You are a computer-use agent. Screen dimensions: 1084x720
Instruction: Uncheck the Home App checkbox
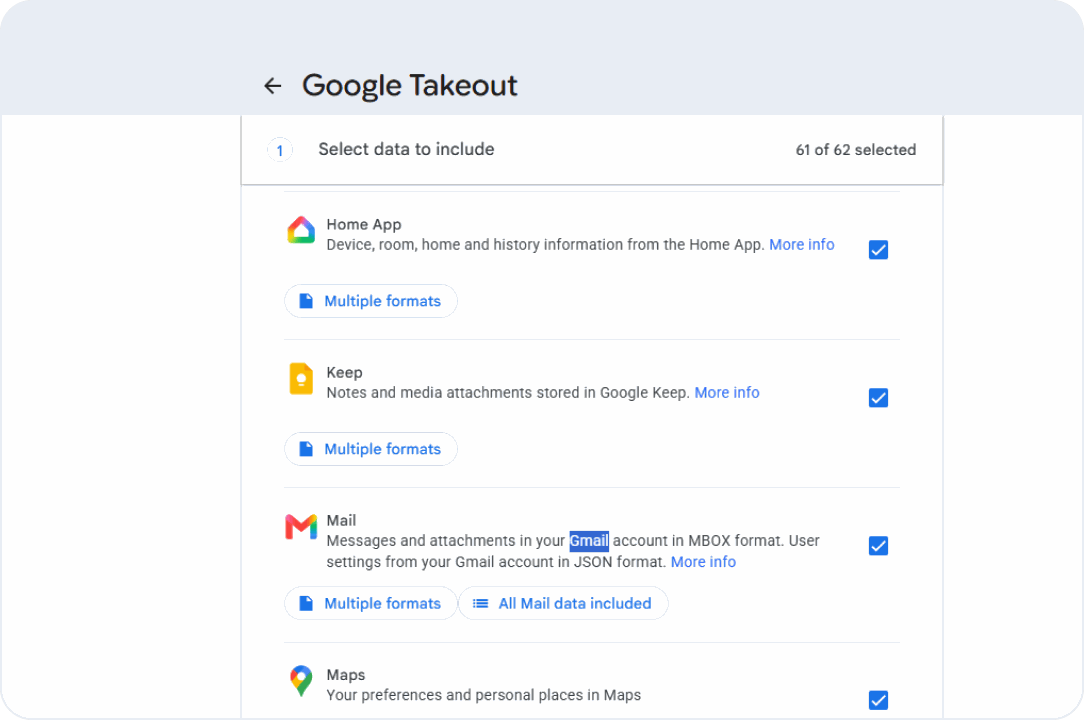click(878, 250)
